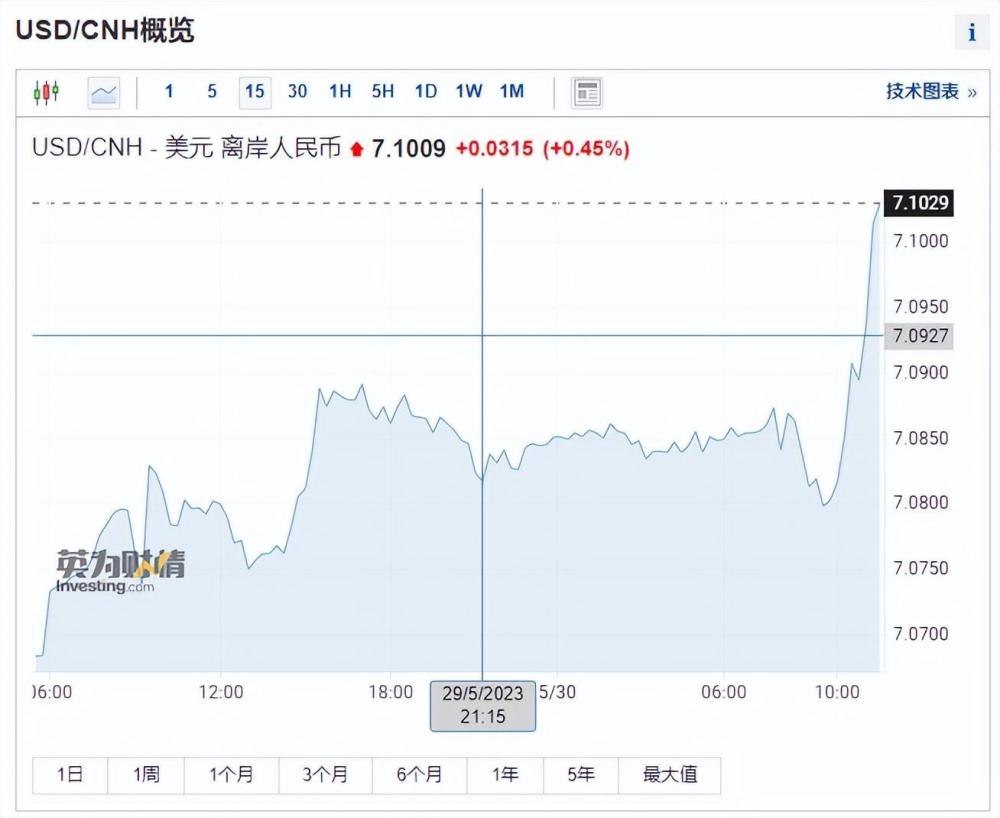1000x818 pixels.
Task: Choose the 1W interval option
Action: click(x=469, y=92)
